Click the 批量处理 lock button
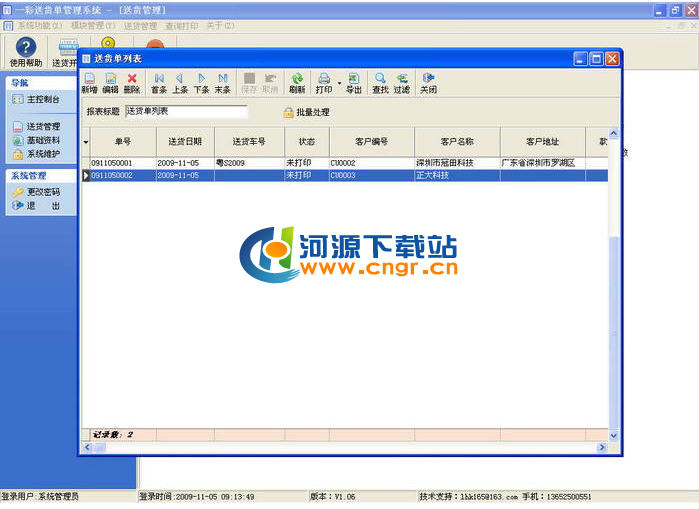The image size is (699, 509). [307, 112]
